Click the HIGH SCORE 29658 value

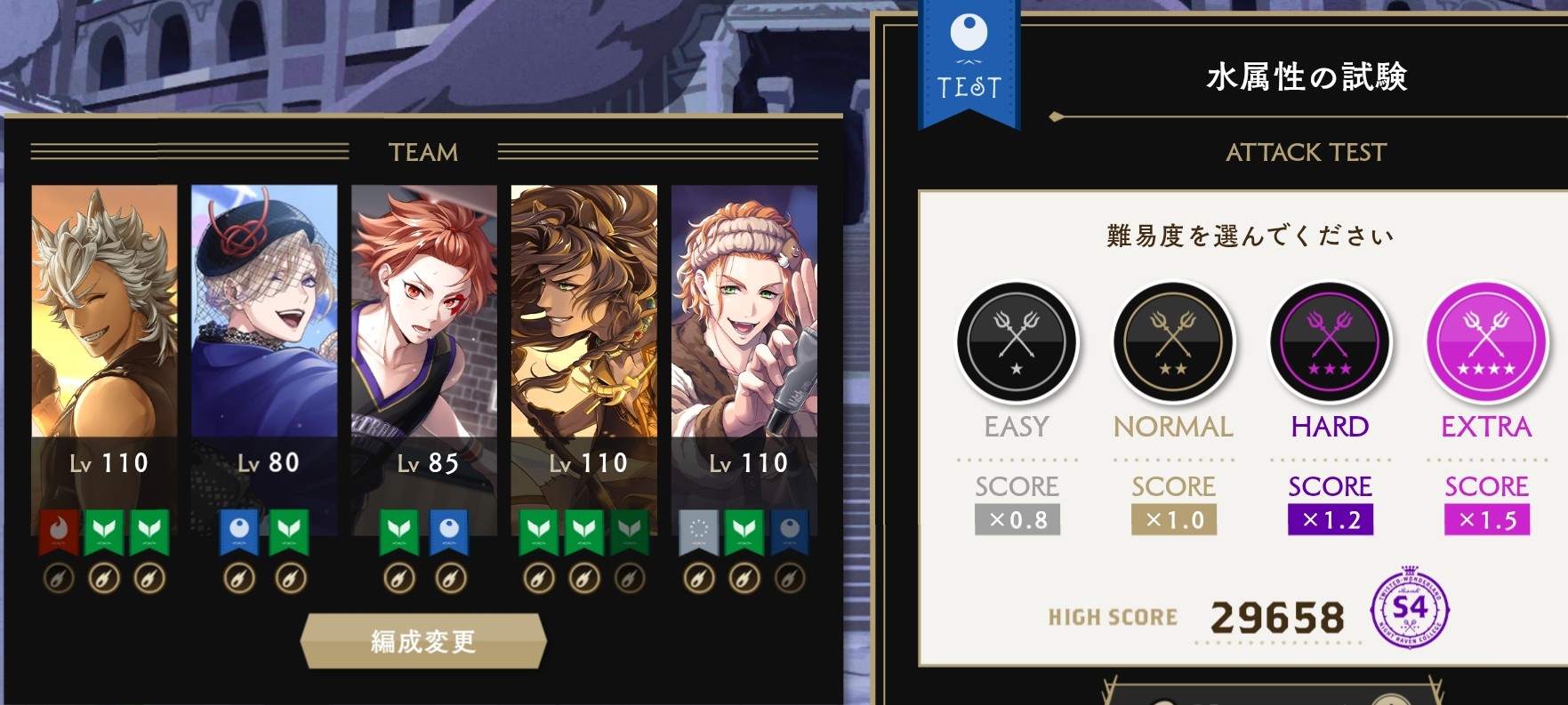point(1277,617)
